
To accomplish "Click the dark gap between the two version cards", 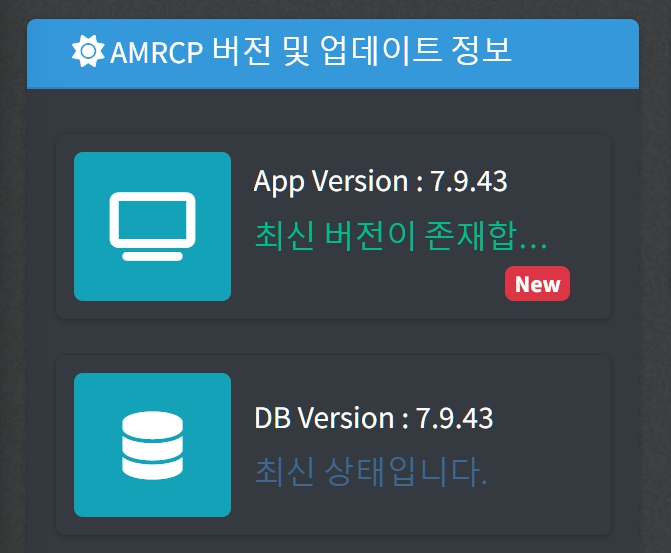I will pyautogui.click(x=332, y=337).
